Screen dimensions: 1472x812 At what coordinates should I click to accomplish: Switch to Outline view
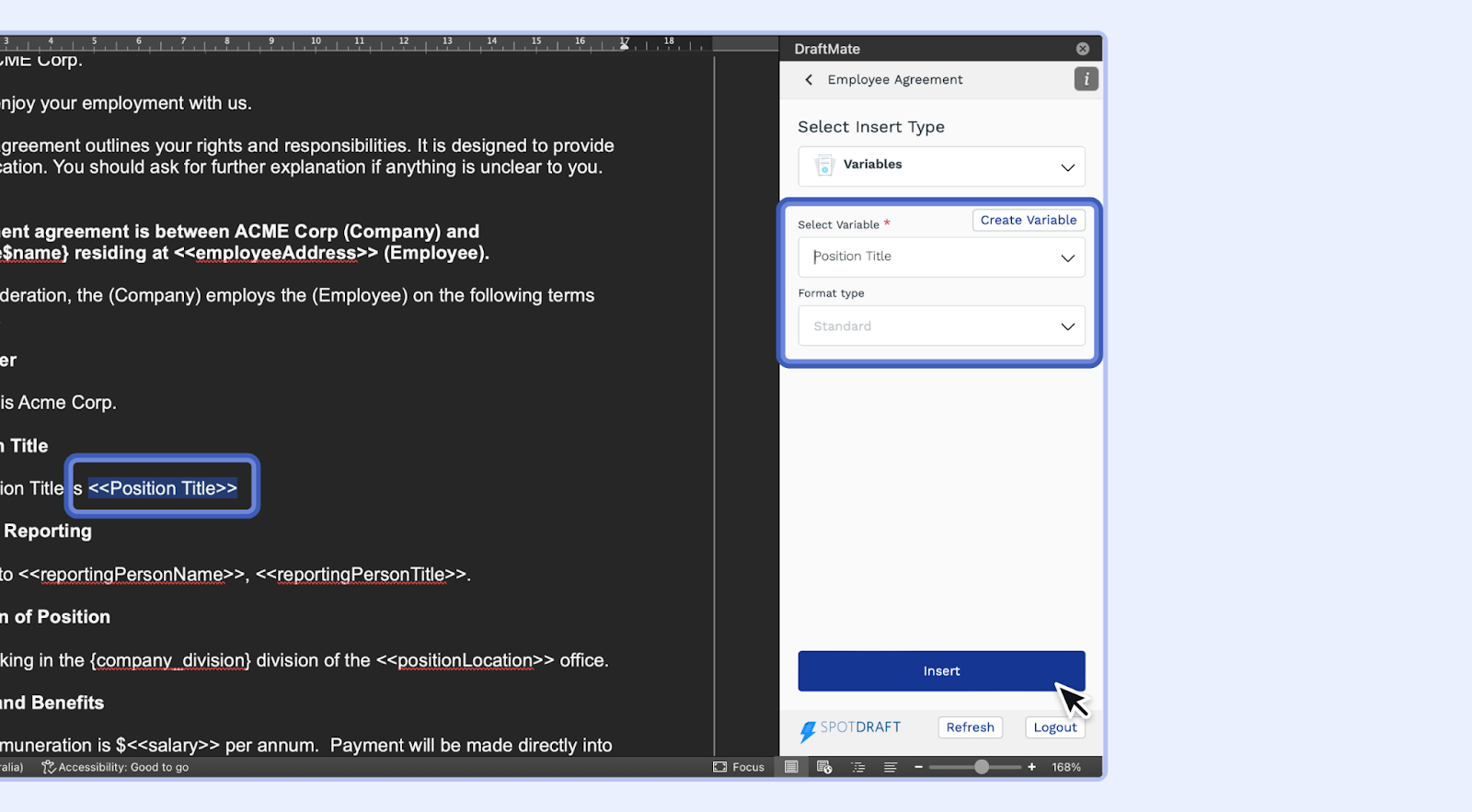point(858,767)
